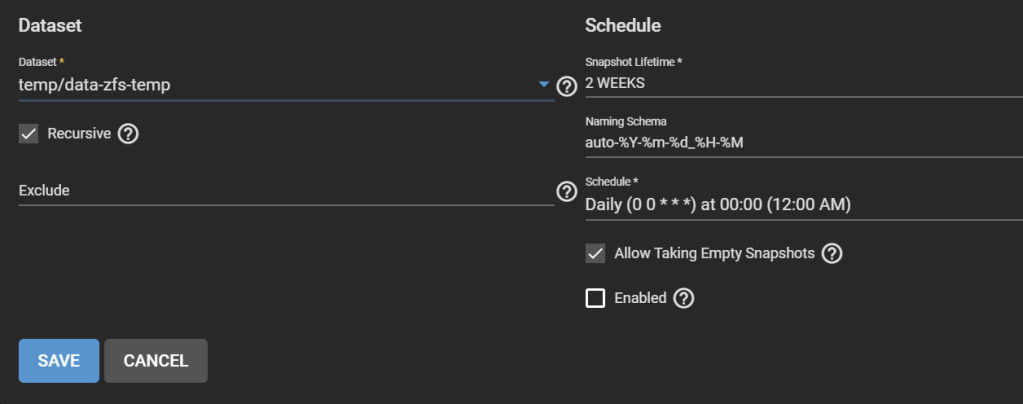Click the Recursive label text
The width and height of the screenshot is (1023, 404).
[79, 134]
